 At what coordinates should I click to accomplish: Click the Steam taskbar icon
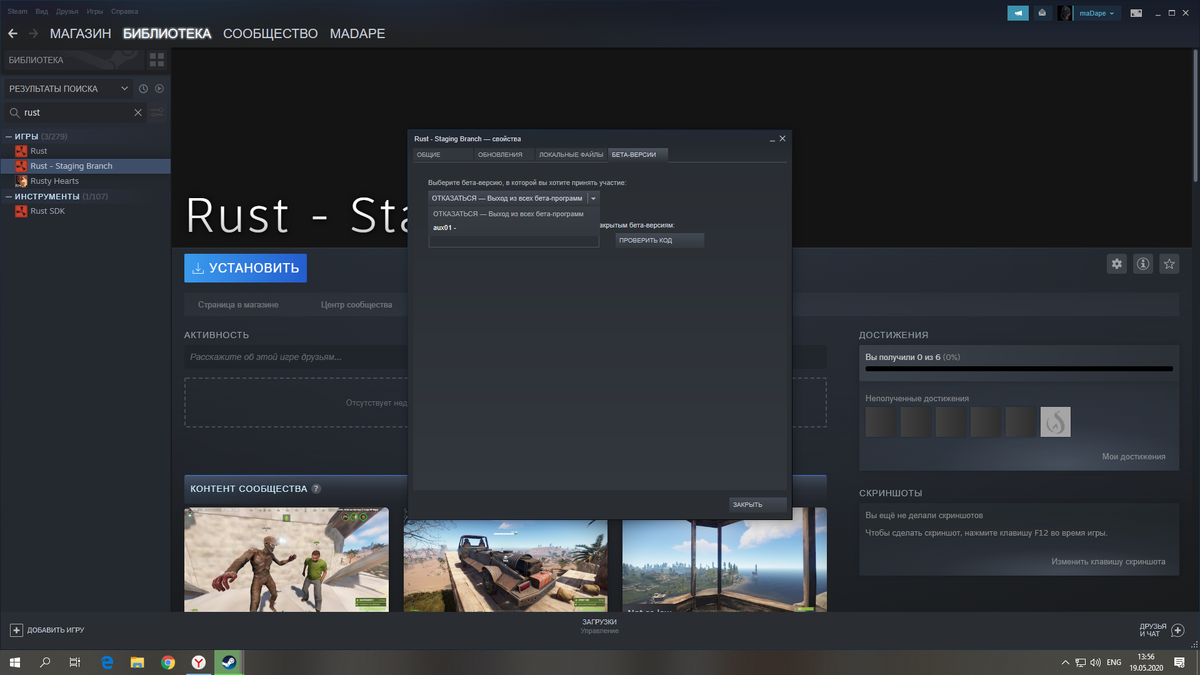tap(229, 662)
